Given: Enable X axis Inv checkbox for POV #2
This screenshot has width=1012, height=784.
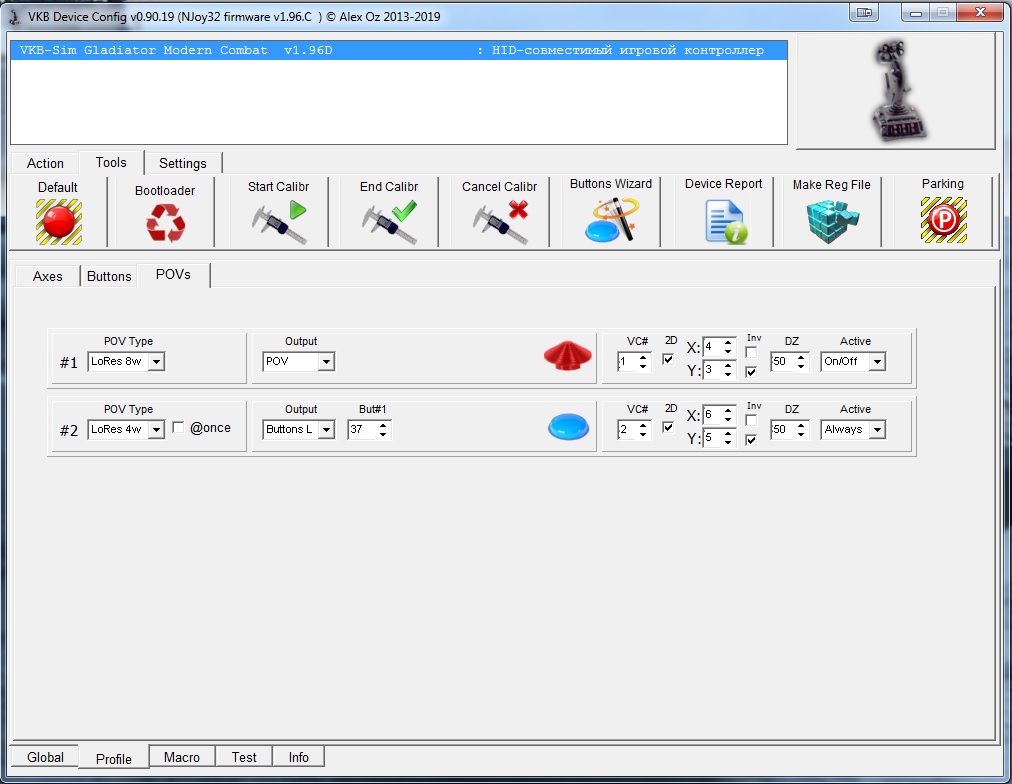Looking at the screenshot, I should [x=751, y=420].
